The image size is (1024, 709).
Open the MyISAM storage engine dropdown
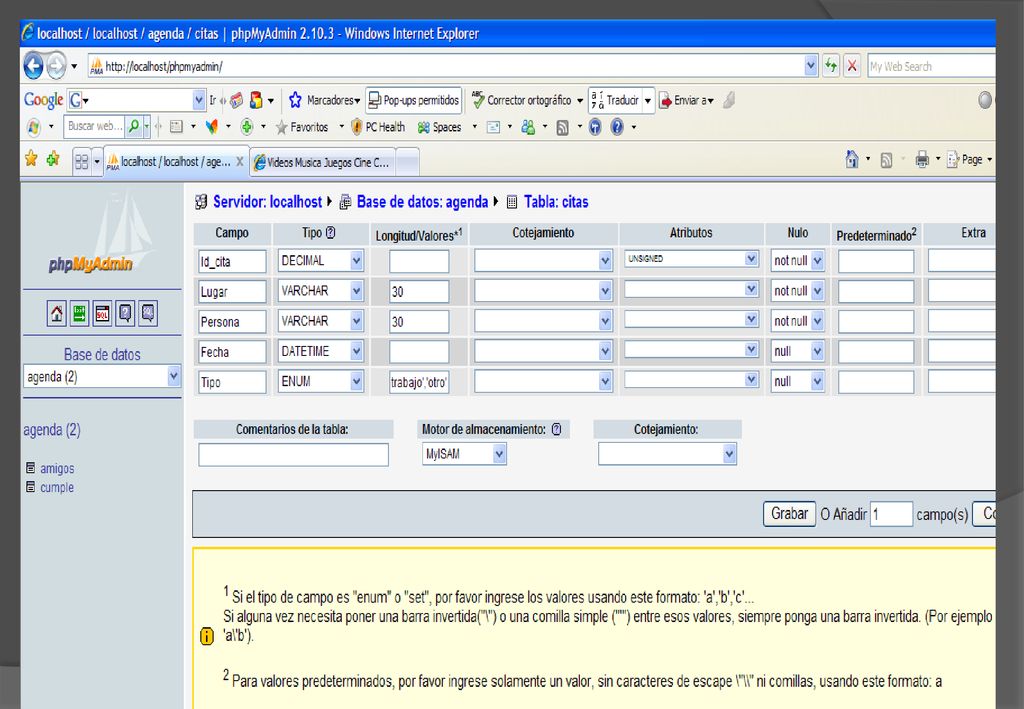pos(499,454)
